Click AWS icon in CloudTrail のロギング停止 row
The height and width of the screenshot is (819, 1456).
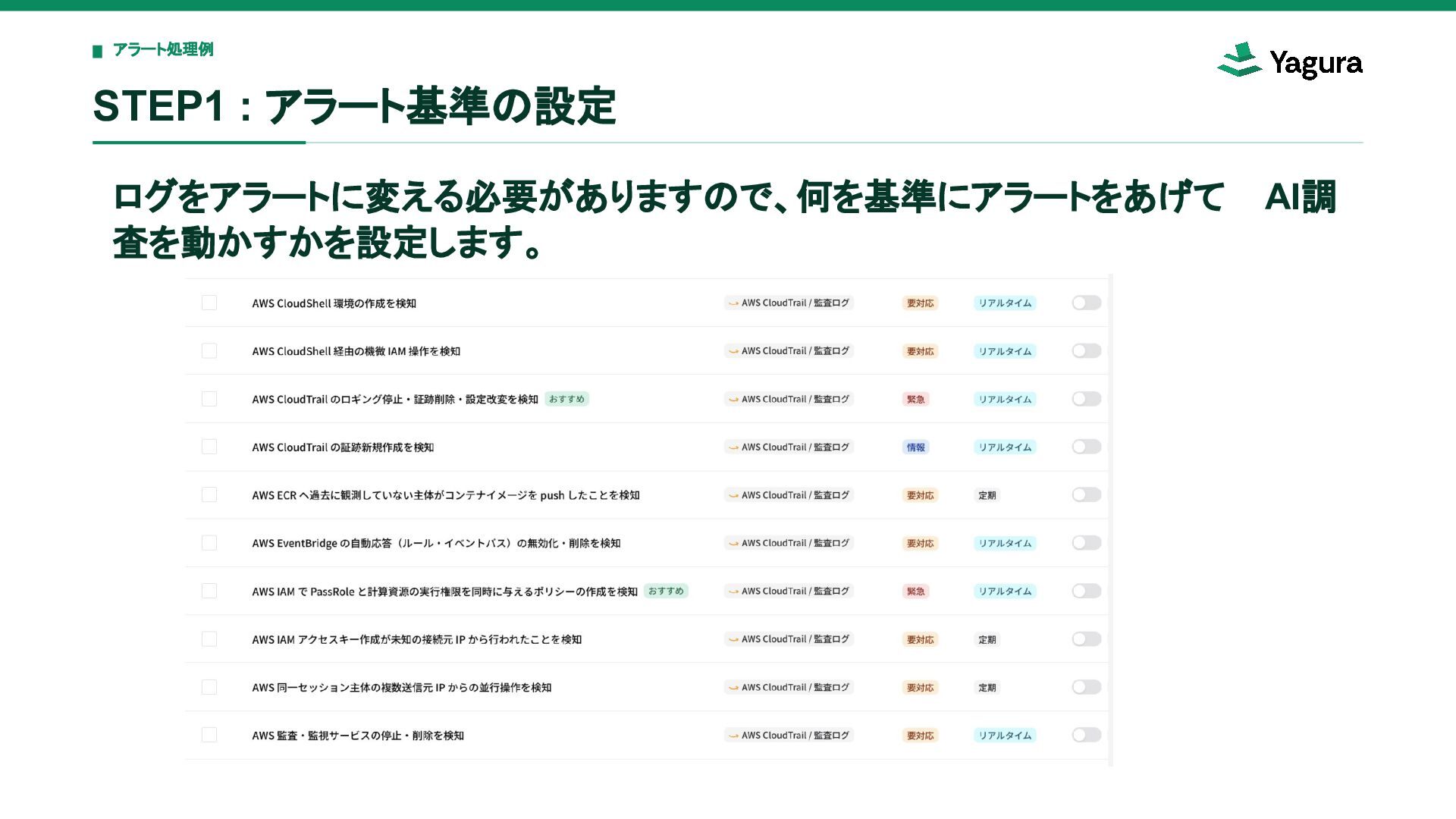tap(733, 400)
